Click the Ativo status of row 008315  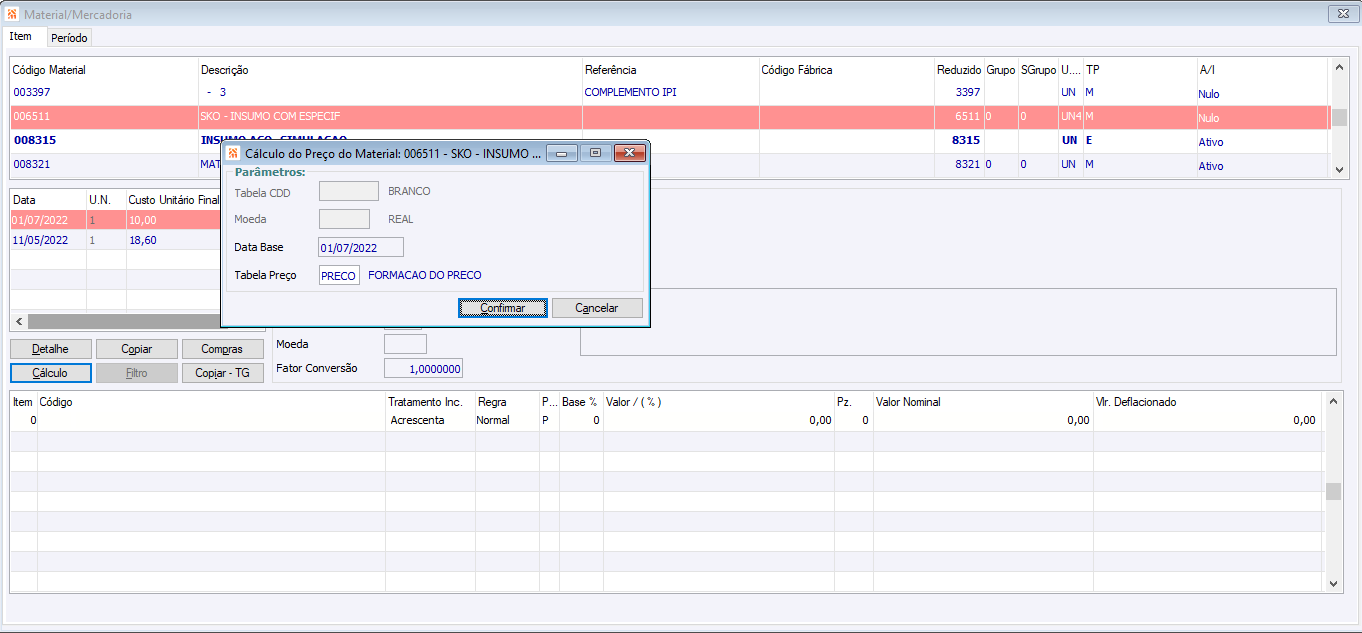pyautogui.click(x=1211, y=142)
